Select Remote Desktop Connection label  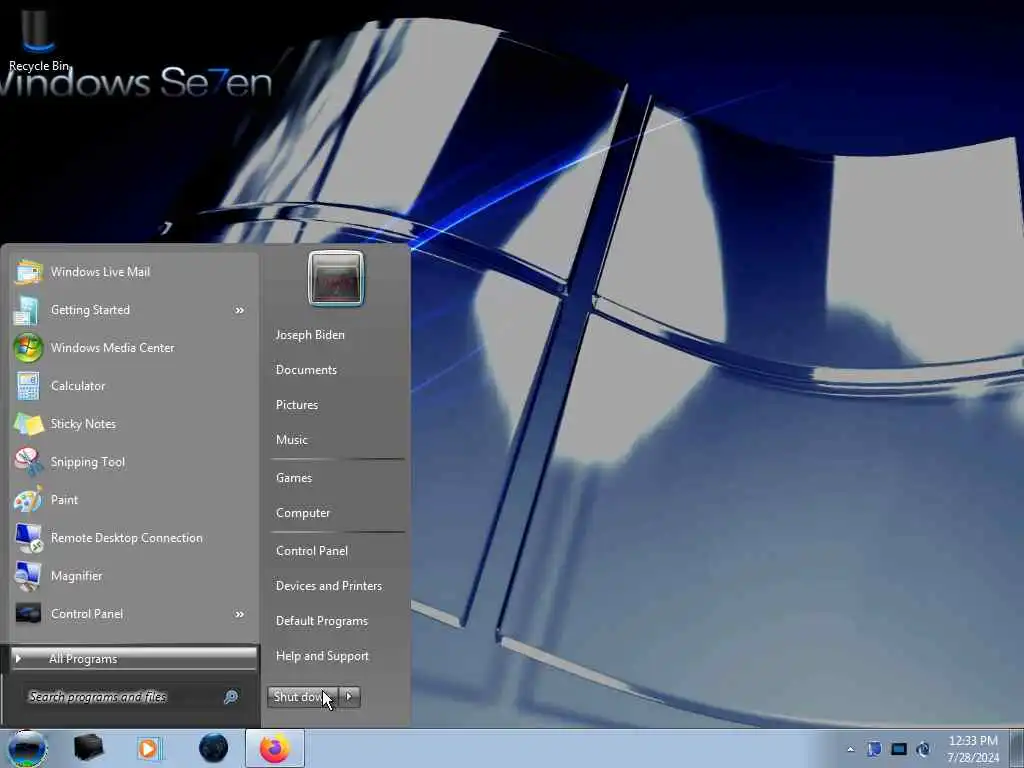[127, 538]
